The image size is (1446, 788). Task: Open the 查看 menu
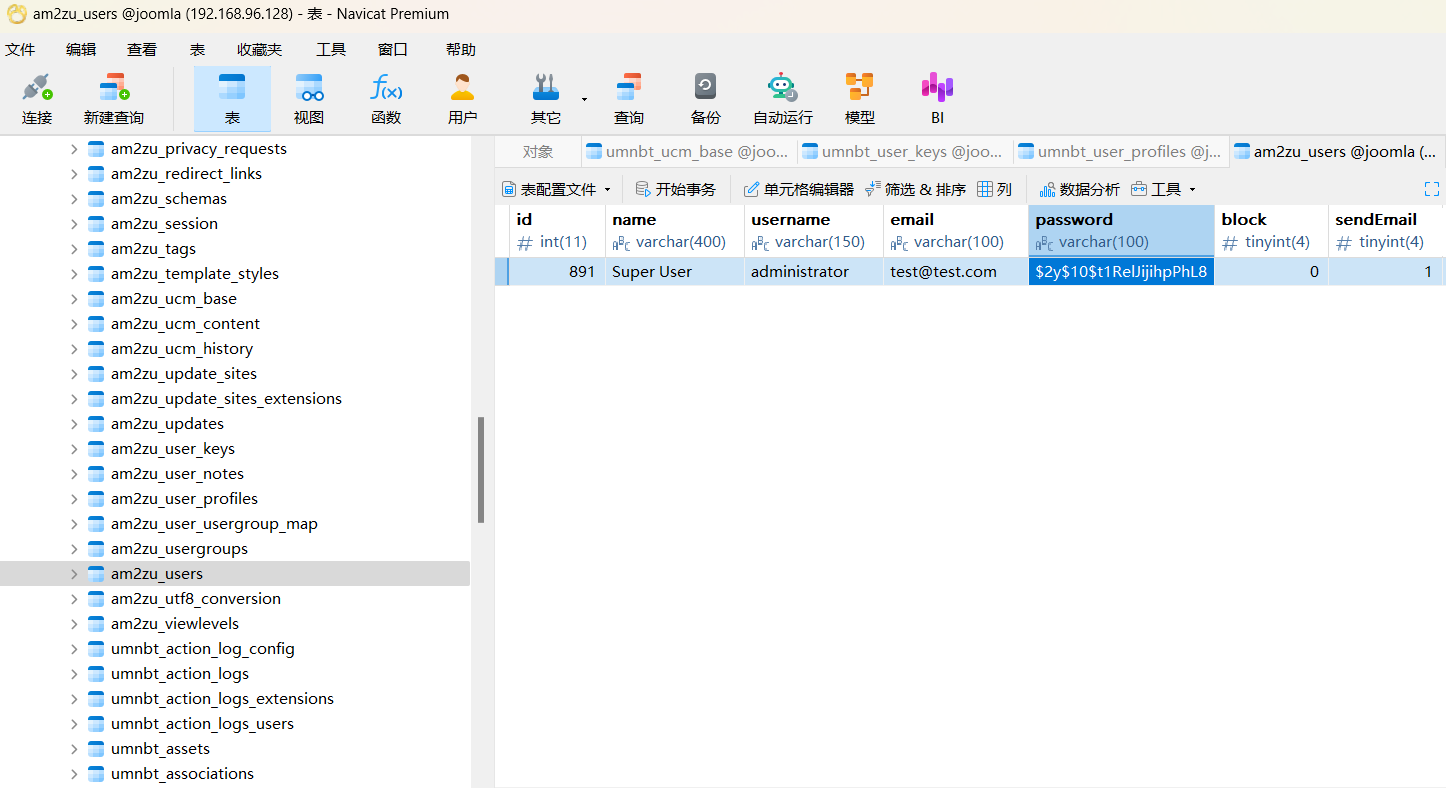142,49
